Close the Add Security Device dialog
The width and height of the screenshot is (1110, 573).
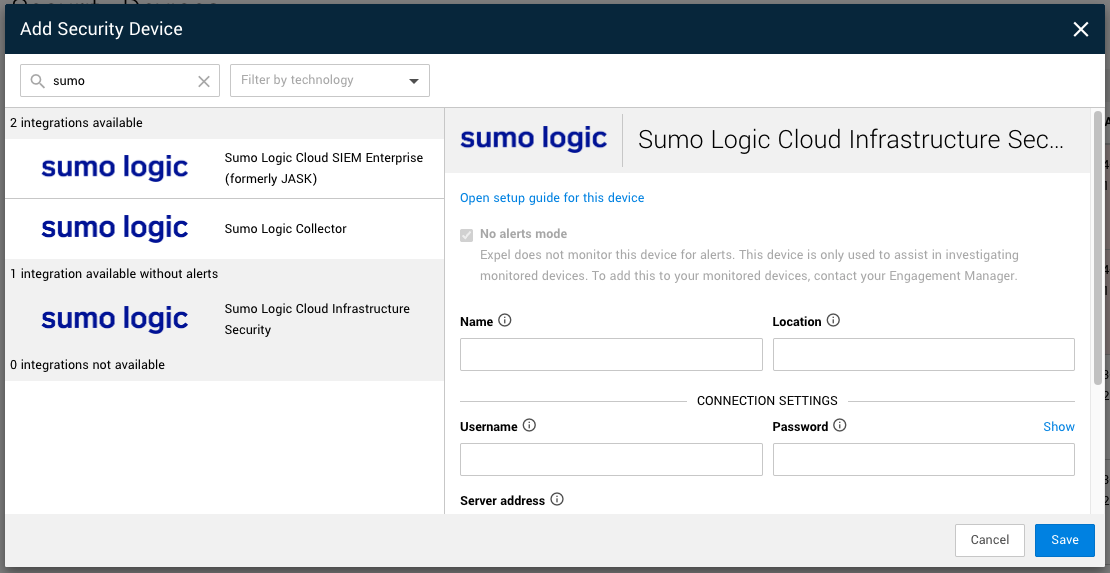pos(1080,29)
